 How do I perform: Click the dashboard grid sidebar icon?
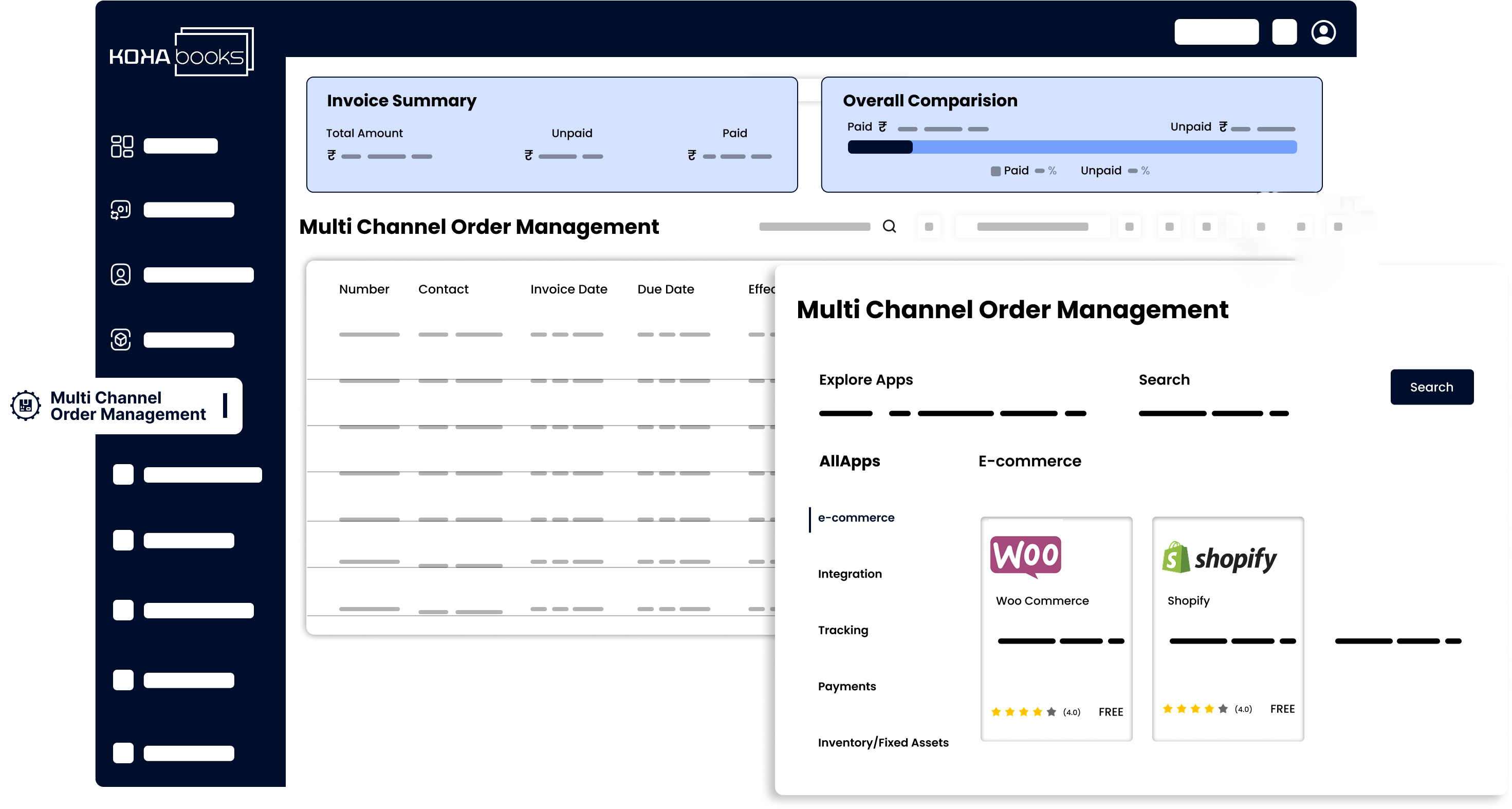point(122,146)
